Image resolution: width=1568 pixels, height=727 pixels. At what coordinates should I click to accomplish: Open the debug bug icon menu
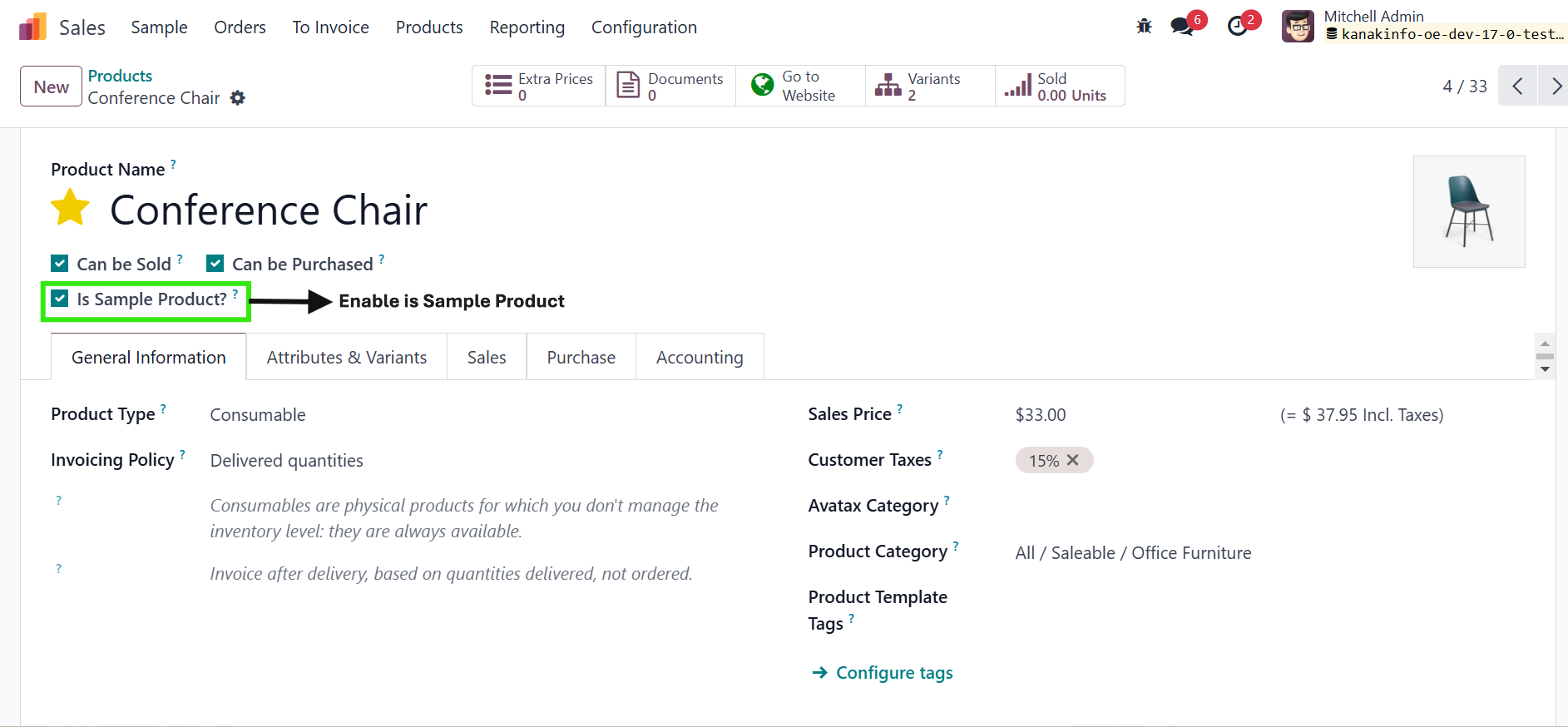point(1145,26)
